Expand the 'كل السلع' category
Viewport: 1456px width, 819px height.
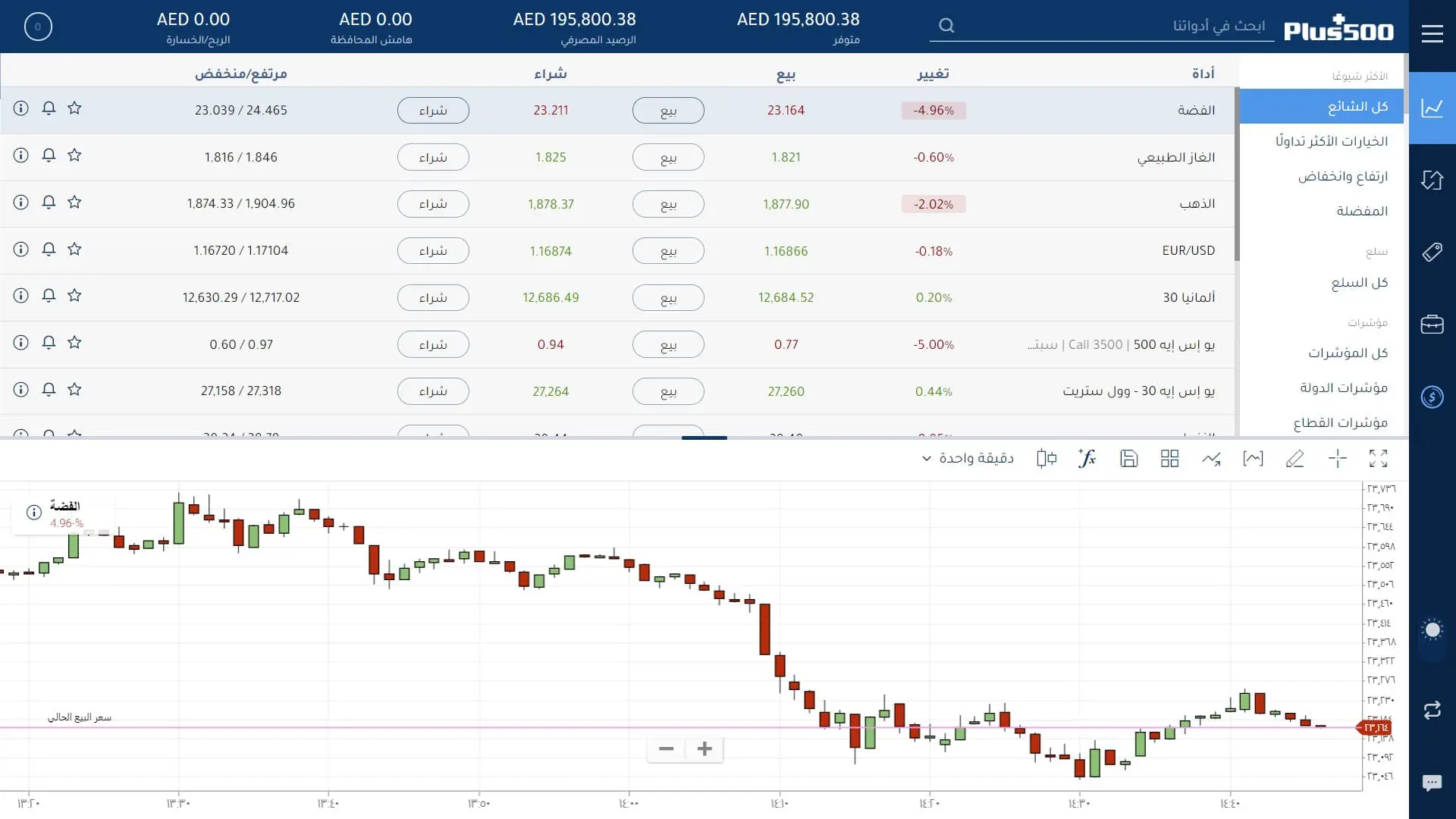click(x=1359, y=282)
